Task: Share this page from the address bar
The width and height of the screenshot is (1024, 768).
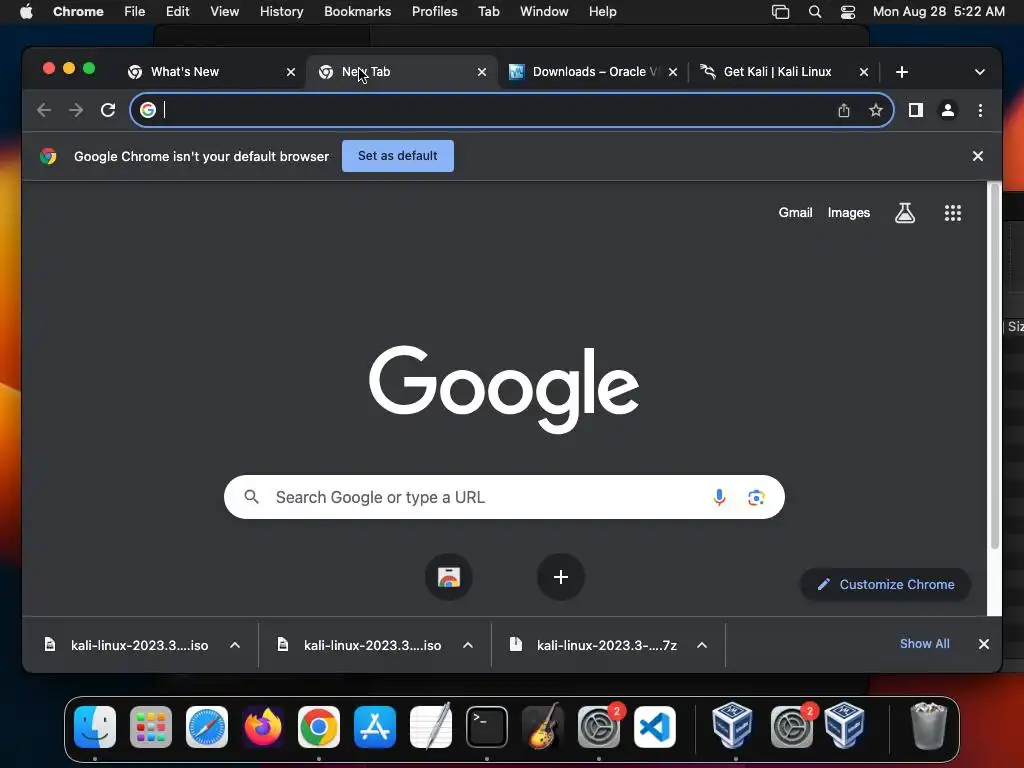Action: click(x=844, y=110)
